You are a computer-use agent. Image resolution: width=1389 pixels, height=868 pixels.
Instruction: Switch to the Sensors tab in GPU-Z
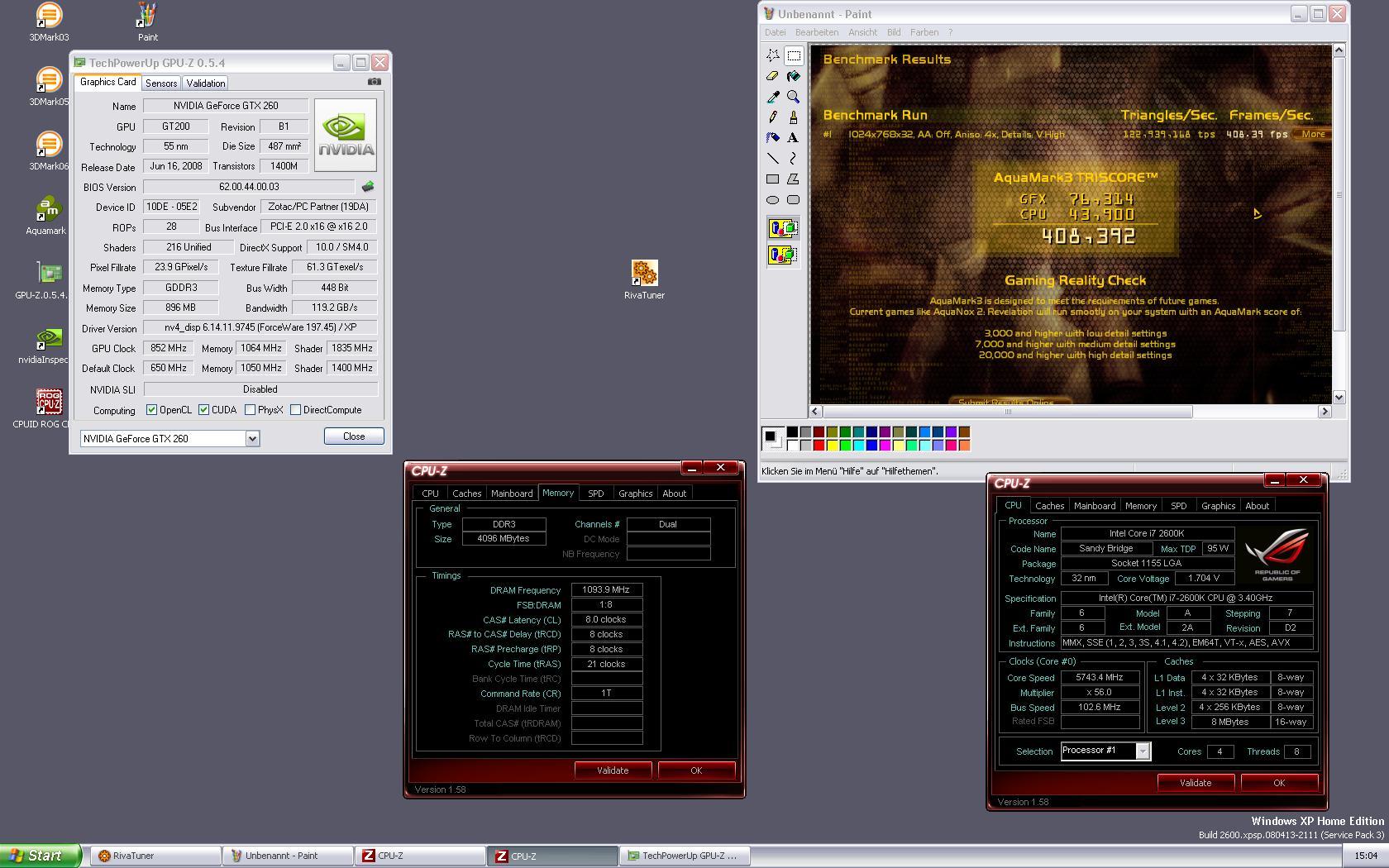161,83
